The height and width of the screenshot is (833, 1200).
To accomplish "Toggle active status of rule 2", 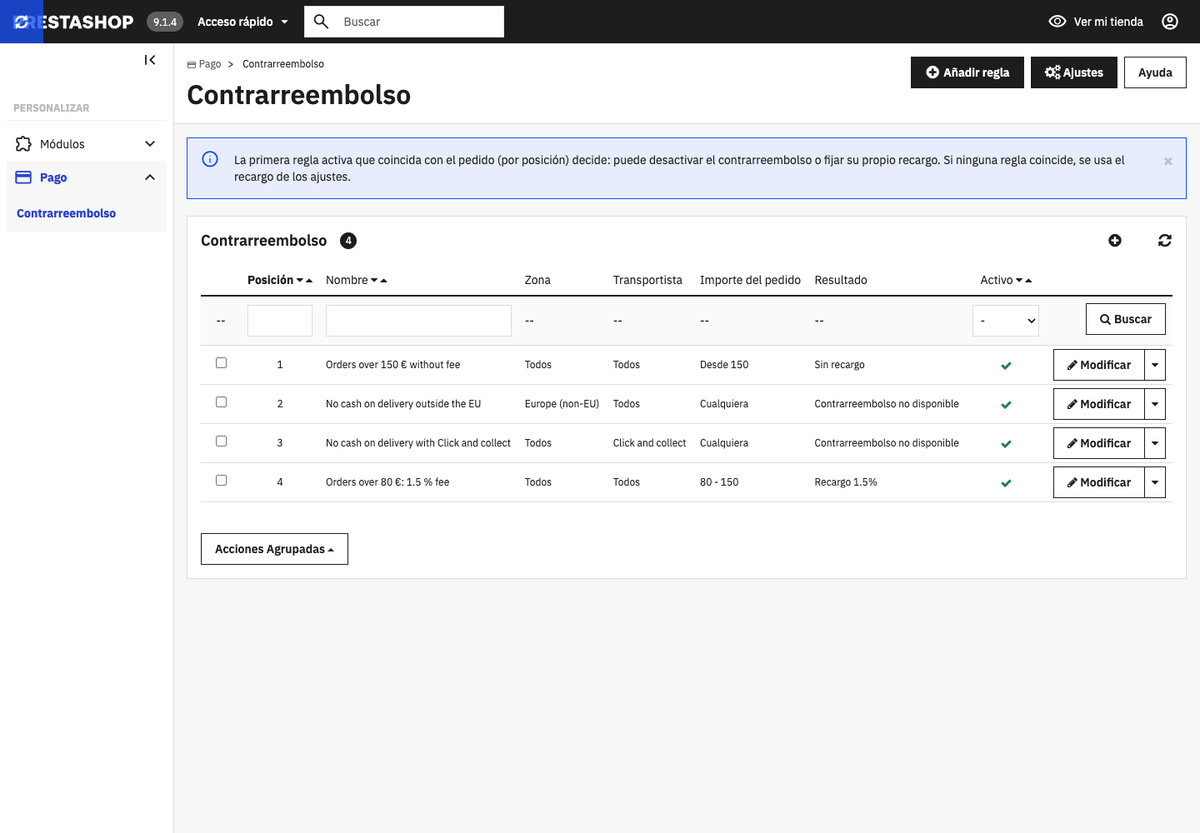I will point(1006,404).
